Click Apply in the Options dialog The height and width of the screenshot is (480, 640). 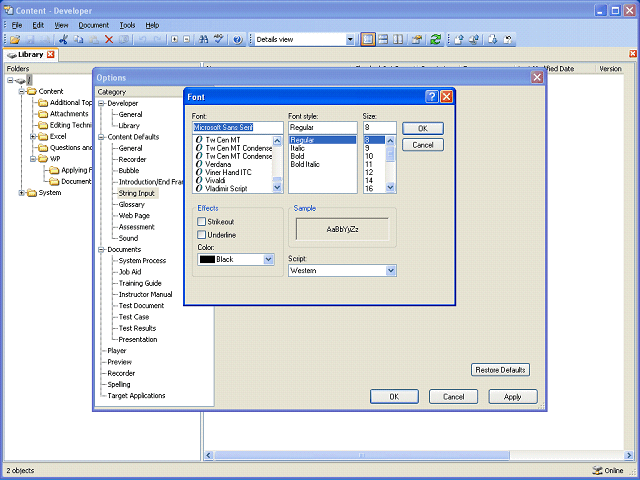[x=513, y=397]
